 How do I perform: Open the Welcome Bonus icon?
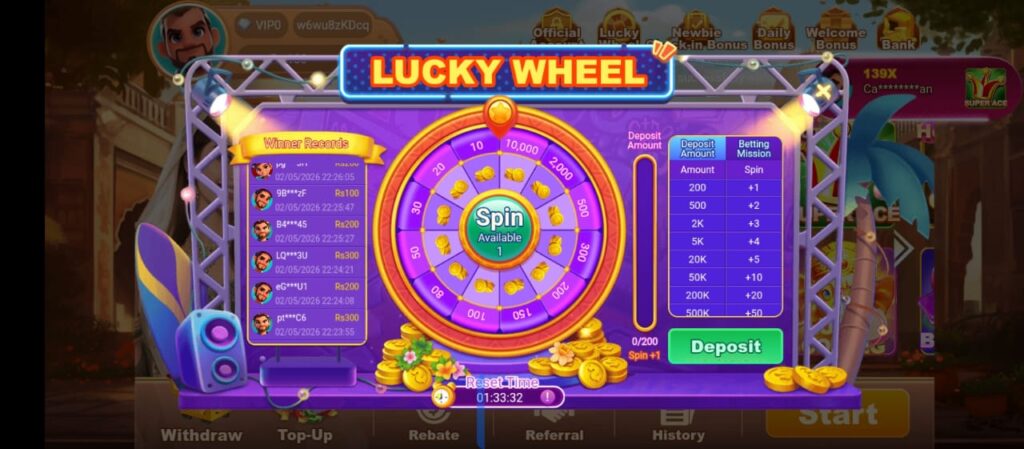point(835,30)
